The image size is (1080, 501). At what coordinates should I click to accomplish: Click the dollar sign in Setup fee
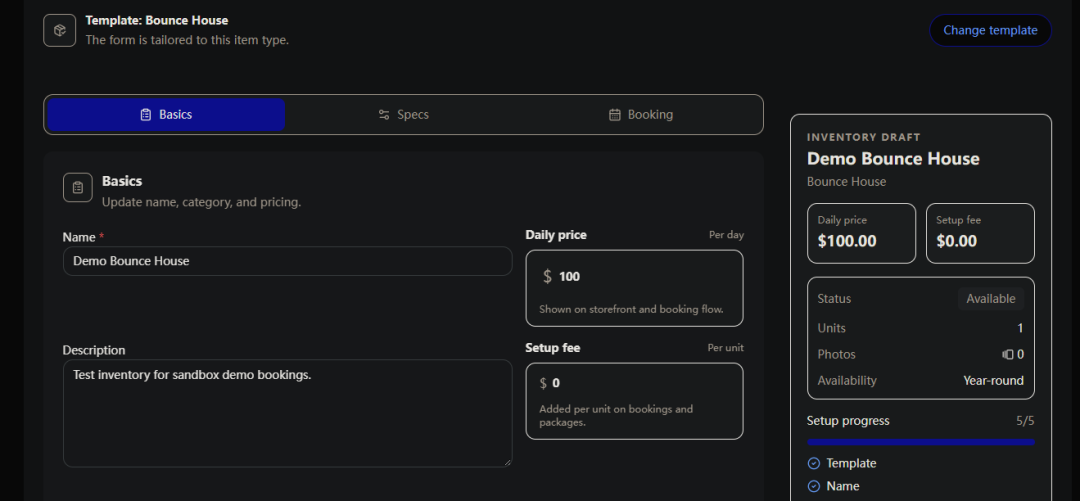[x=543, y=383]
